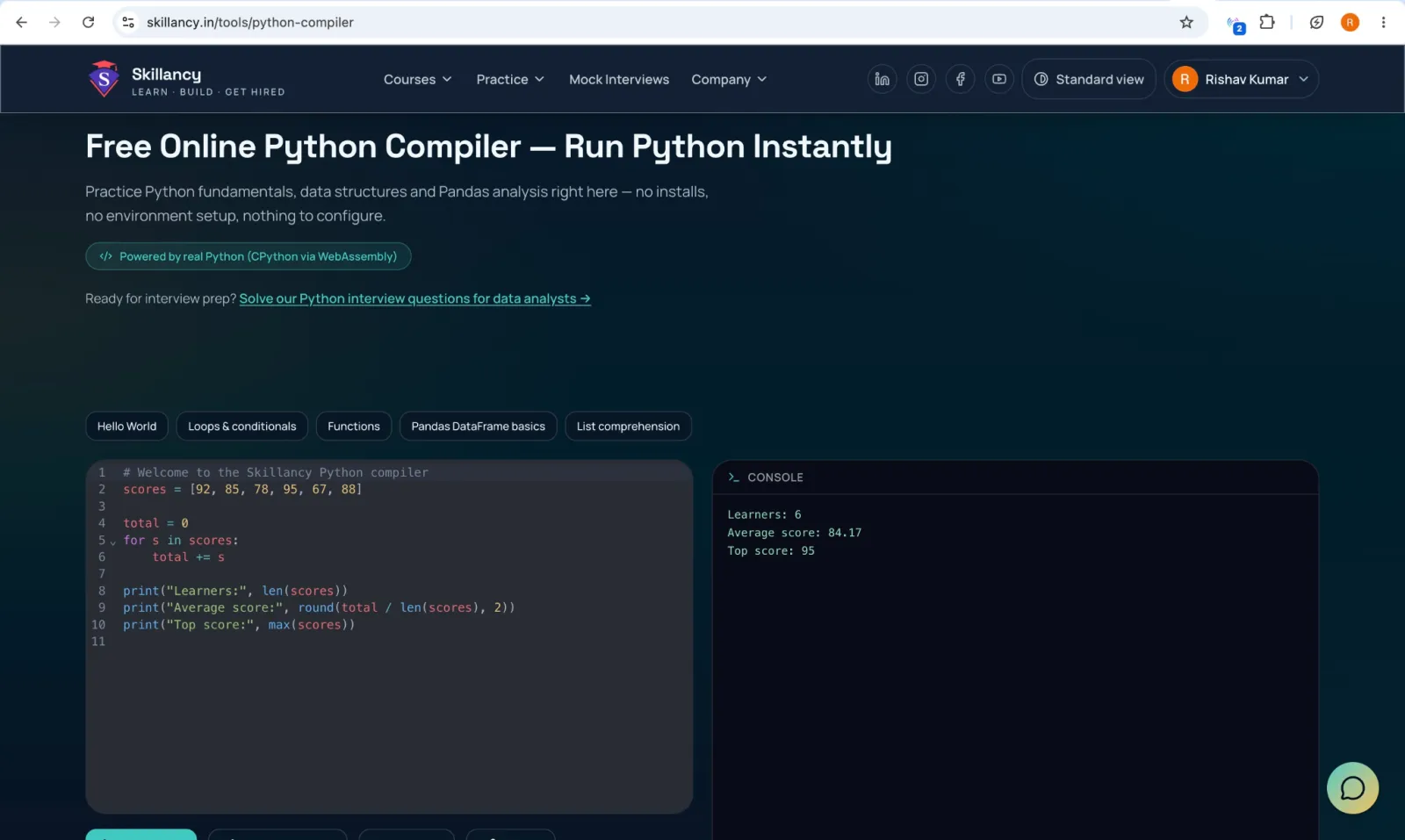Open the Skillancy LinkedIn page icon
Screen dimensions: 1405x840
point(882,79)
